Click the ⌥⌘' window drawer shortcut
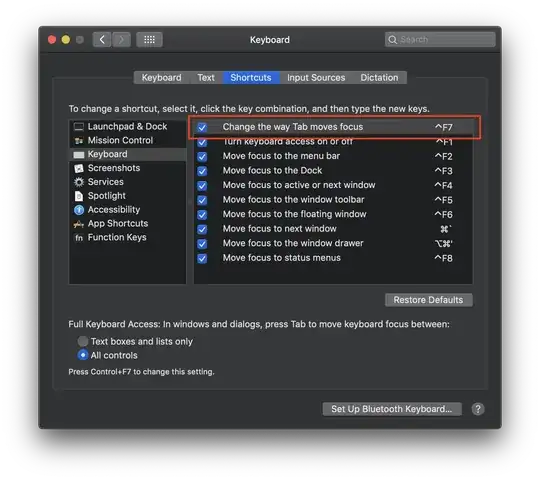The image size is (540, 480). (x=444, y=244)
